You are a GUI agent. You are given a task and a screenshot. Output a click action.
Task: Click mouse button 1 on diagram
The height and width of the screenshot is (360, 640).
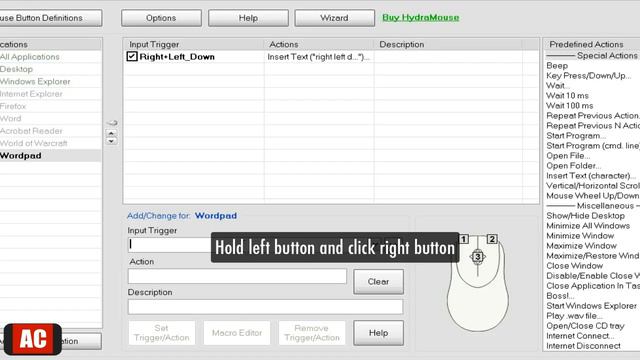464,239
